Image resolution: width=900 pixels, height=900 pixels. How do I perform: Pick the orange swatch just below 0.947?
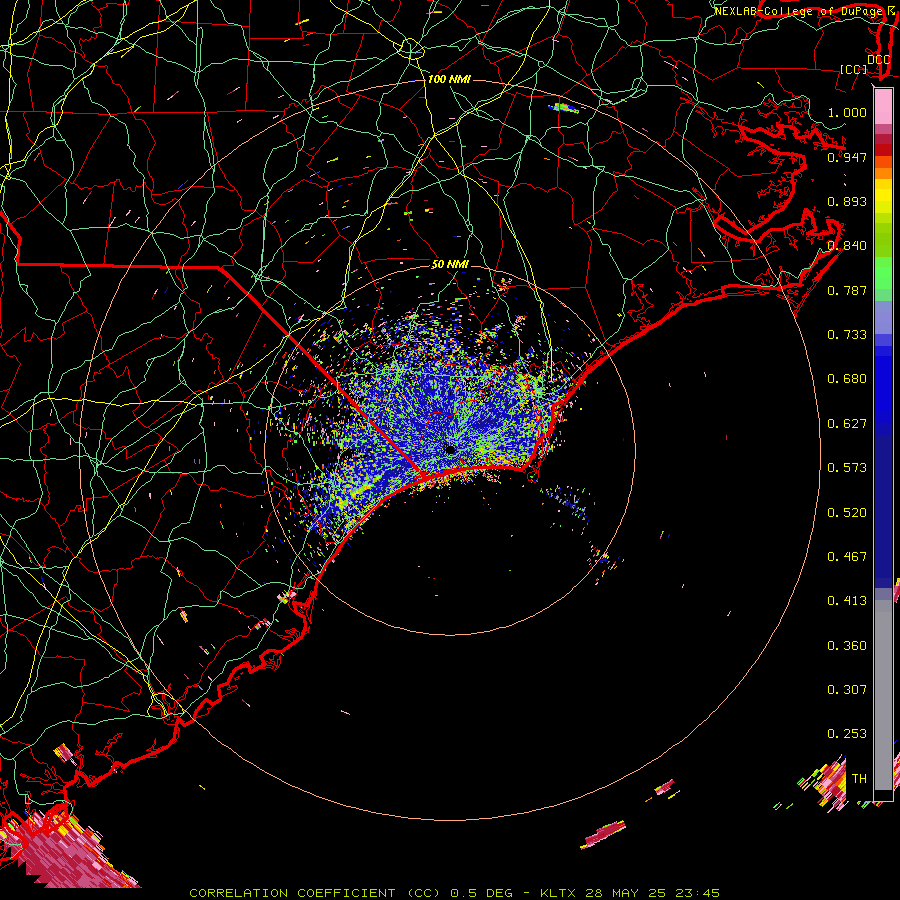(x=883, y=162)
